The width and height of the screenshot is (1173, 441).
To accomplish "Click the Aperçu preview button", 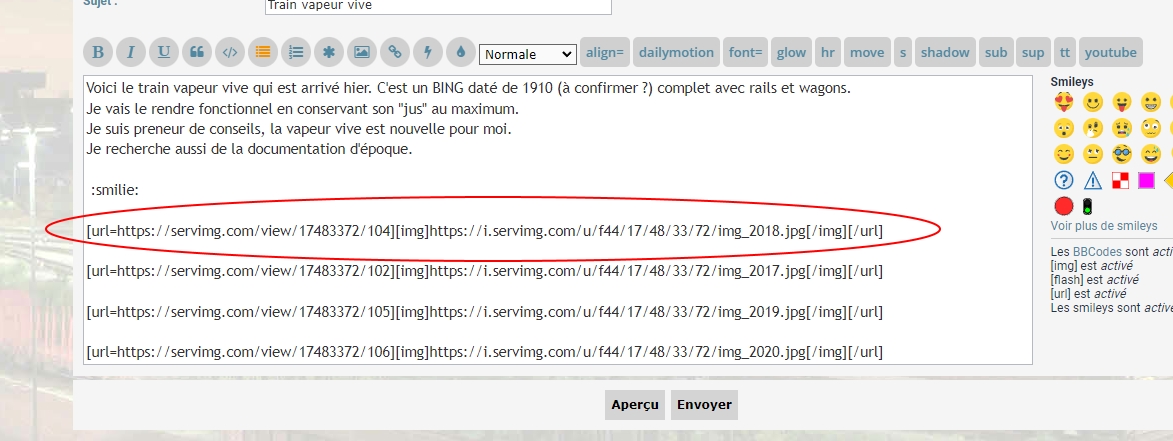I will 635,405.
